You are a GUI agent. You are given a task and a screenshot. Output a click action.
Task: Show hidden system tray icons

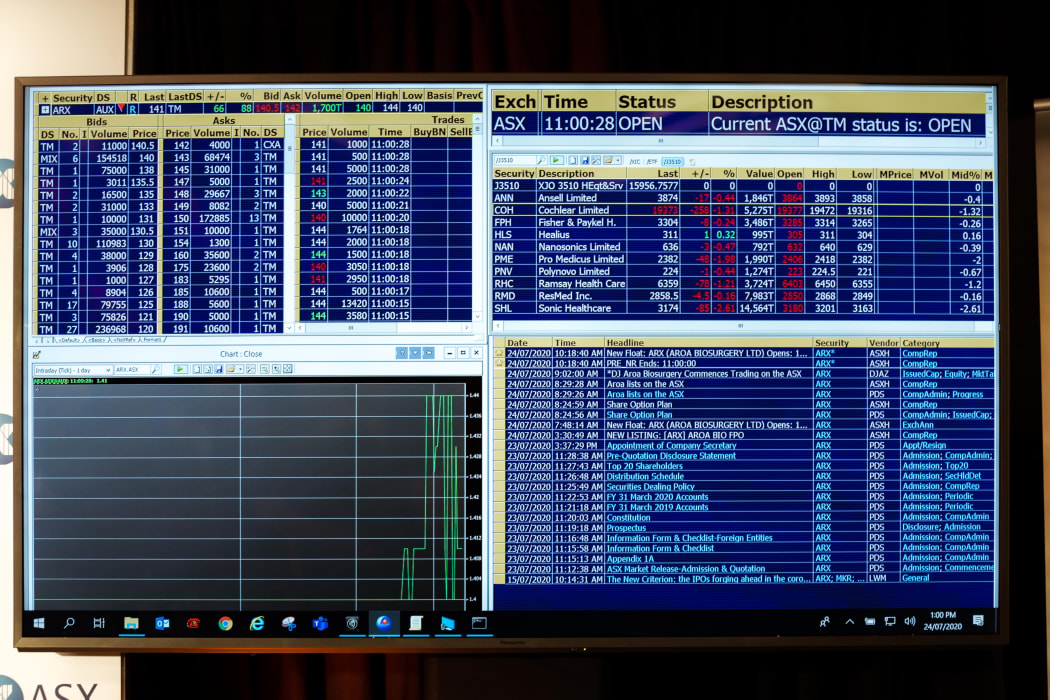tap(849, 622)
